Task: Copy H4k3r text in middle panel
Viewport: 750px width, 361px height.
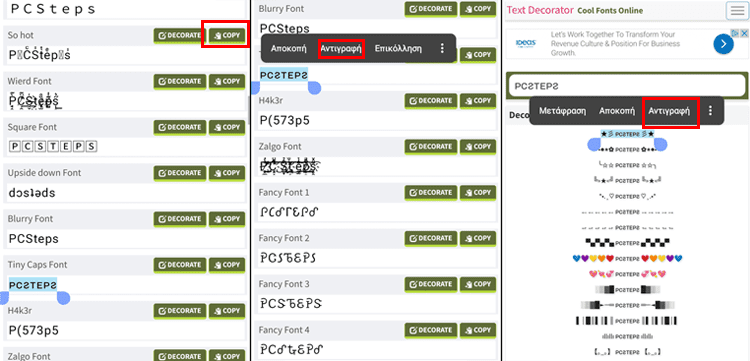Action: pos(478,101)
